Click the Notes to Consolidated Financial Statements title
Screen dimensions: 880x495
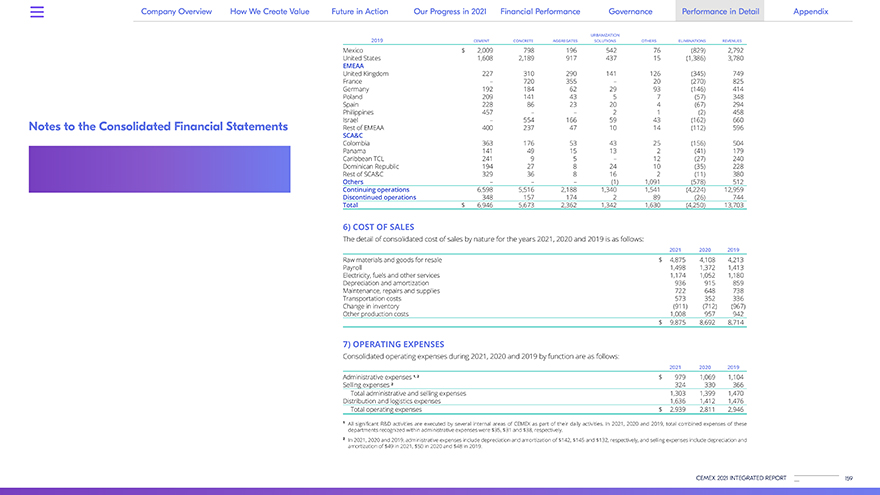[x=158, y=127]
